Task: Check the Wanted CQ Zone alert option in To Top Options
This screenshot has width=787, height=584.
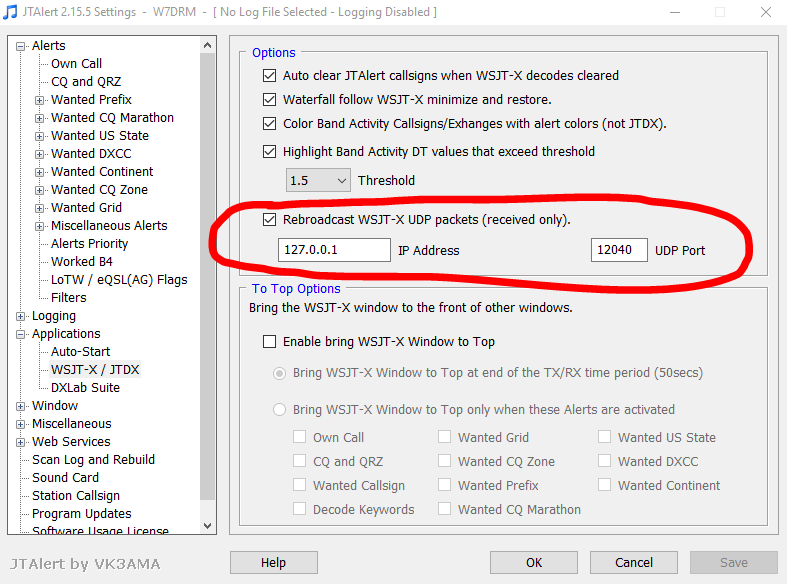Action: pos(444,461)
